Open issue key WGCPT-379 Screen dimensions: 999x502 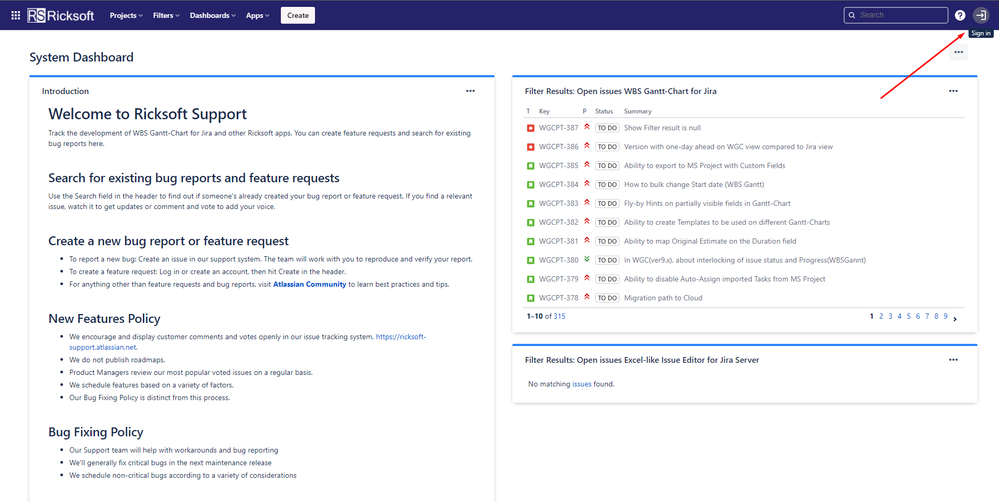[559, 279]
